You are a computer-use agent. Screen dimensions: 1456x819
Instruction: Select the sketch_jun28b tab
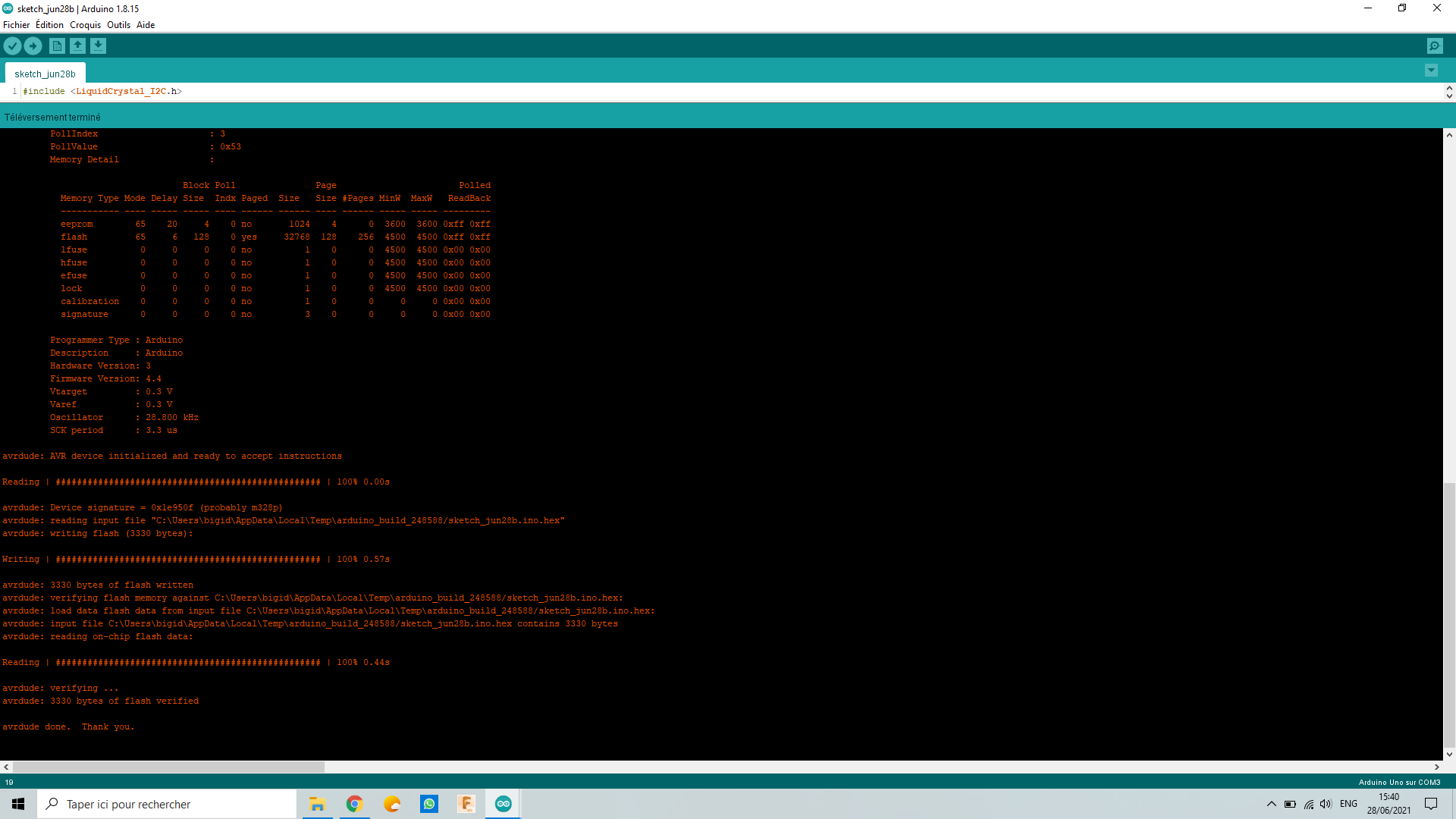[x=45, y=74]
